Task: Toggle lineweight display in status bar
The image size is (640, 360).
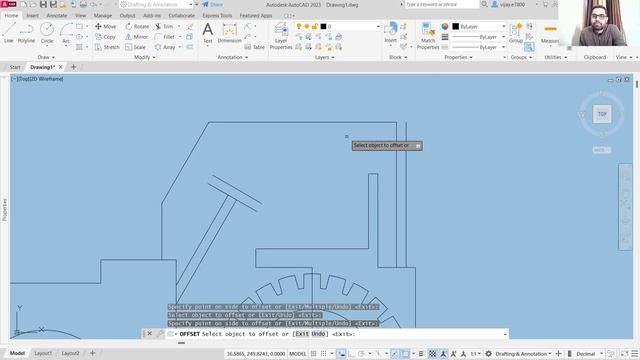Action: click(421, 353)
